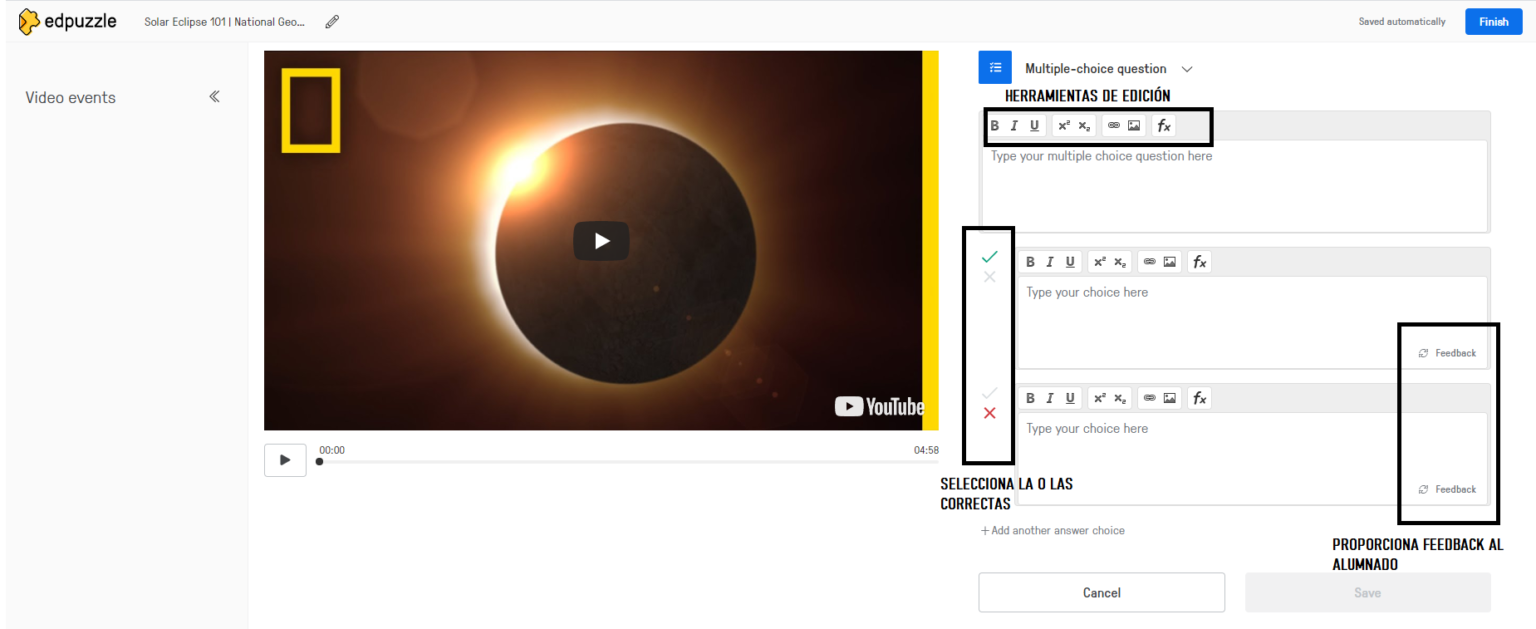Mark second choice as incorrect with red X
The width and height of the screenshot is (1536, 629).
pyautogui.click(x=990, y=413)
